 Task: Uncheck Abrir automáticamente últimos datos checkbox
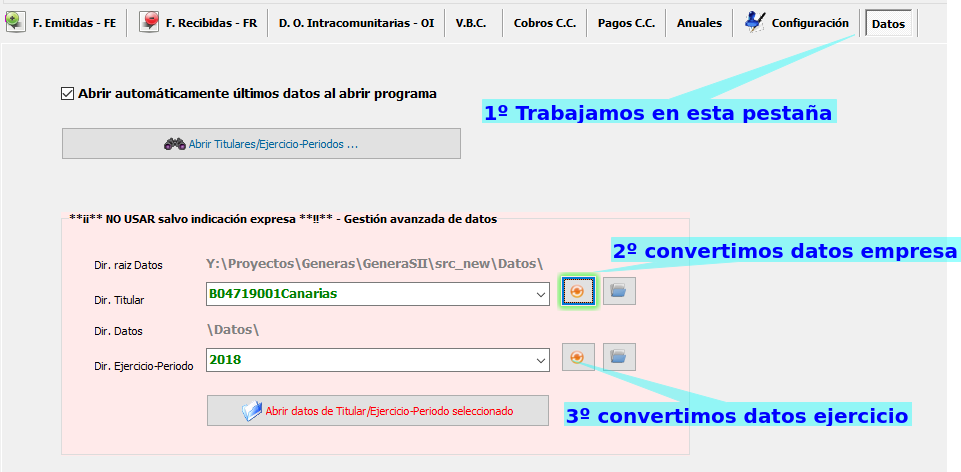(68, 94)
